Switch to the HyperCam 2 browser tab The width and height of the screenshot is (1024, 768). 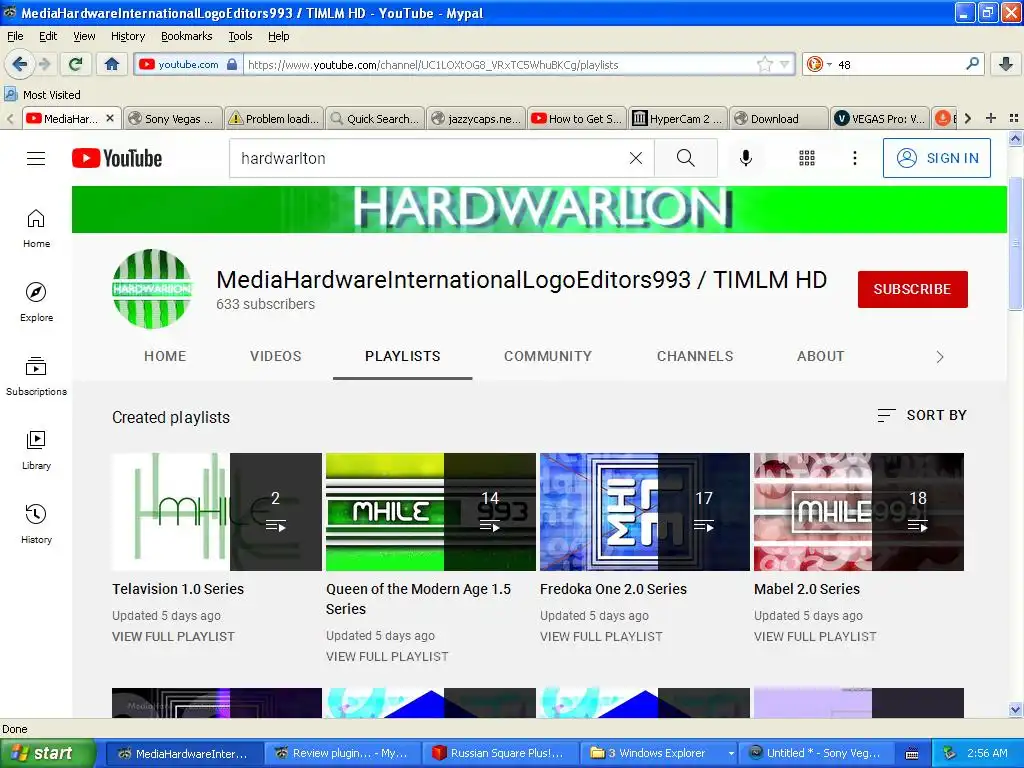pyautogui.click(x=677, y=118)
